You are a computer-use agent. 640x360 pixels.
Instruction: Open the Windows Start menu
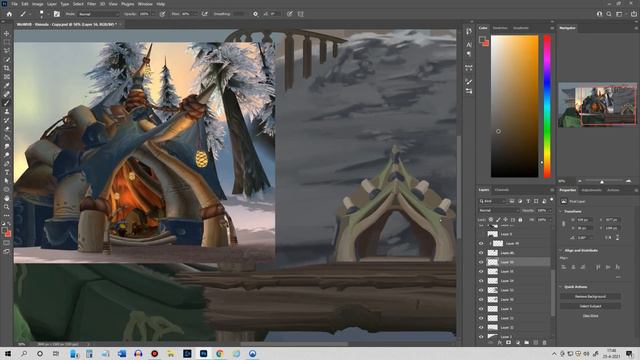(x=8, y=353)
